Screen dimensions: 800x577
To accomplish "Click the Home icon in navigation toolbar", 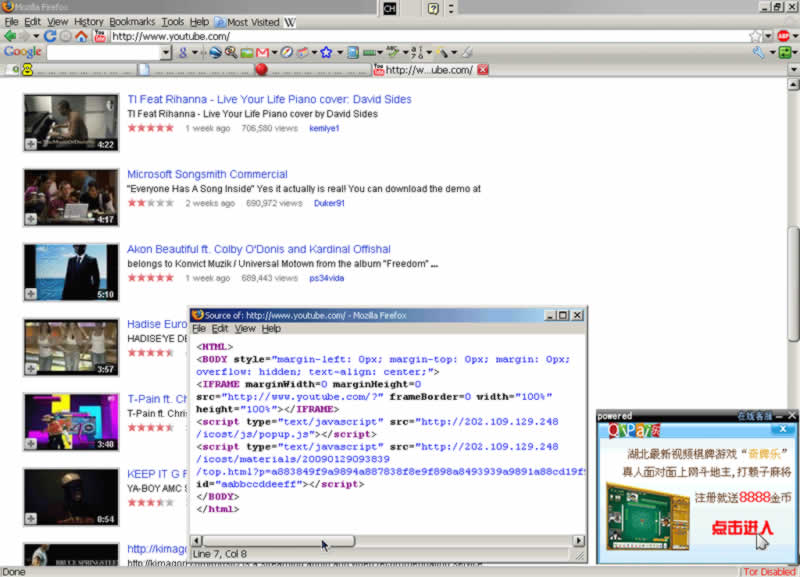I will [x=81, y=36].
